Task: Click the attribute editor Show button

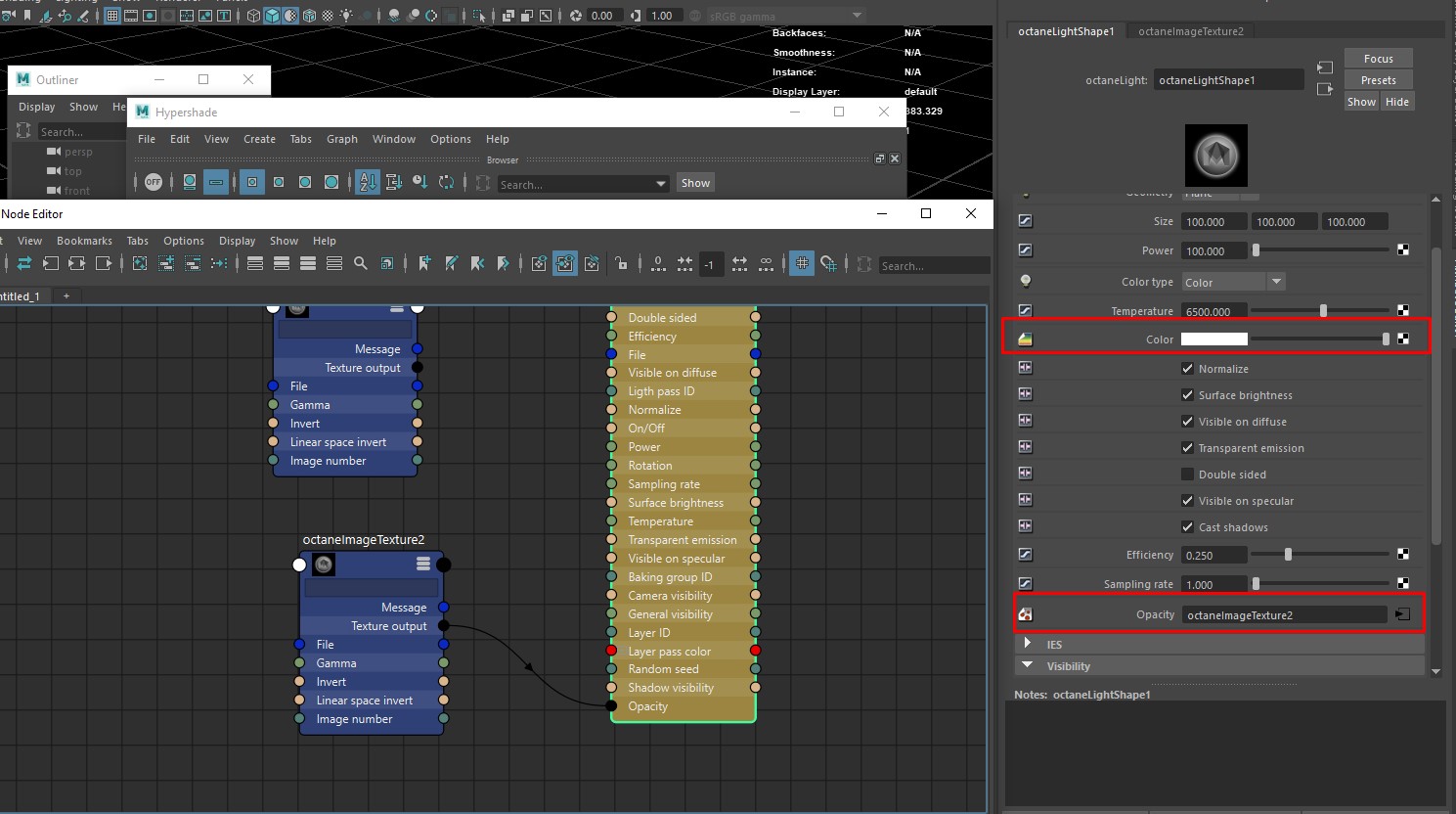Action: (x=1361, y=102)
